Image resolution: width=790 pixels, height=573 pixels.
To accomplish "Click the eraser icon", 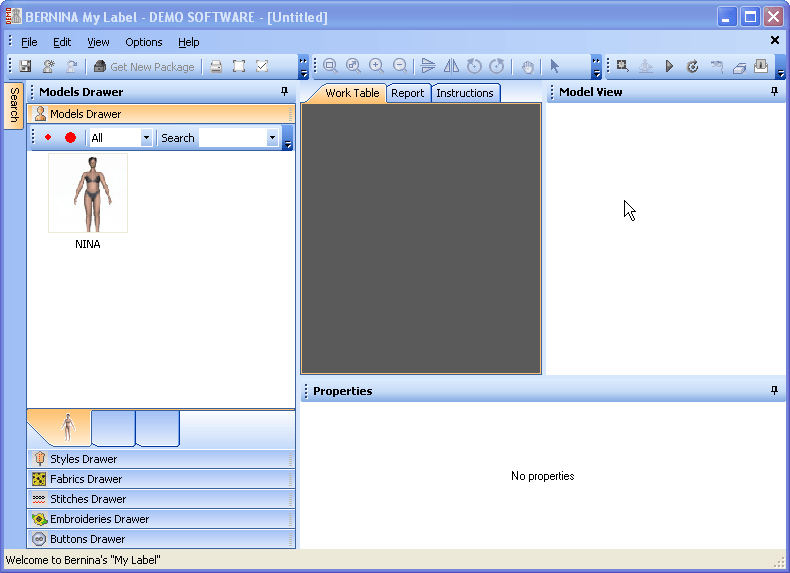I will [x=739, y=67].
